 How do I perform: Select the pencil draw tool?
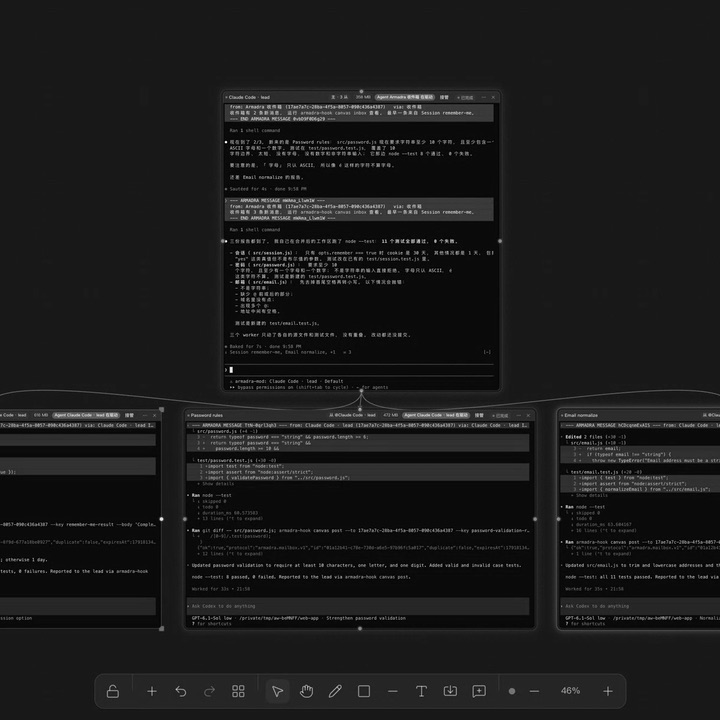click(x=335, y=691)
